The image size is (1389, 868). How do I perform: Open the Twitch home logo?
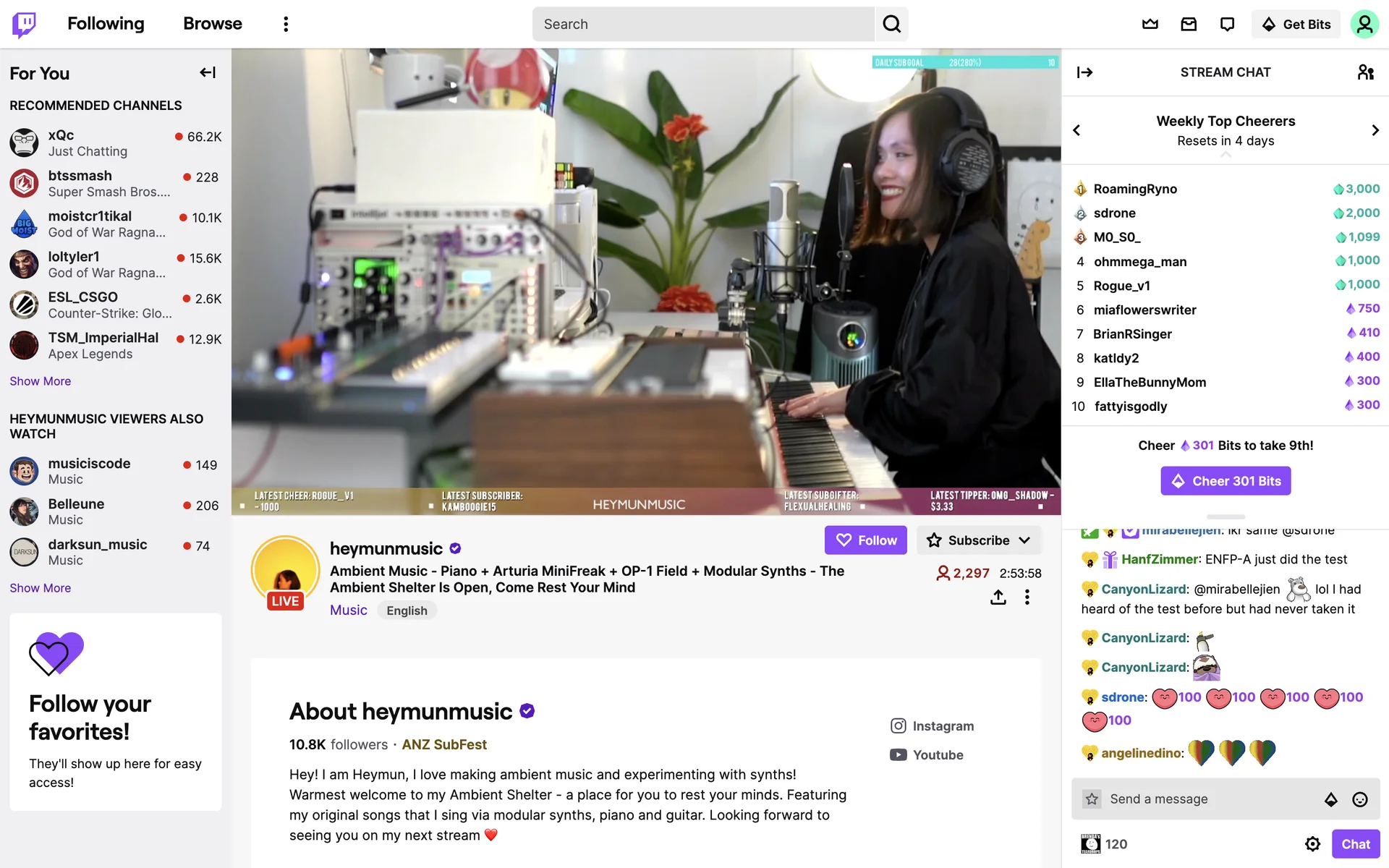(24, 24)
